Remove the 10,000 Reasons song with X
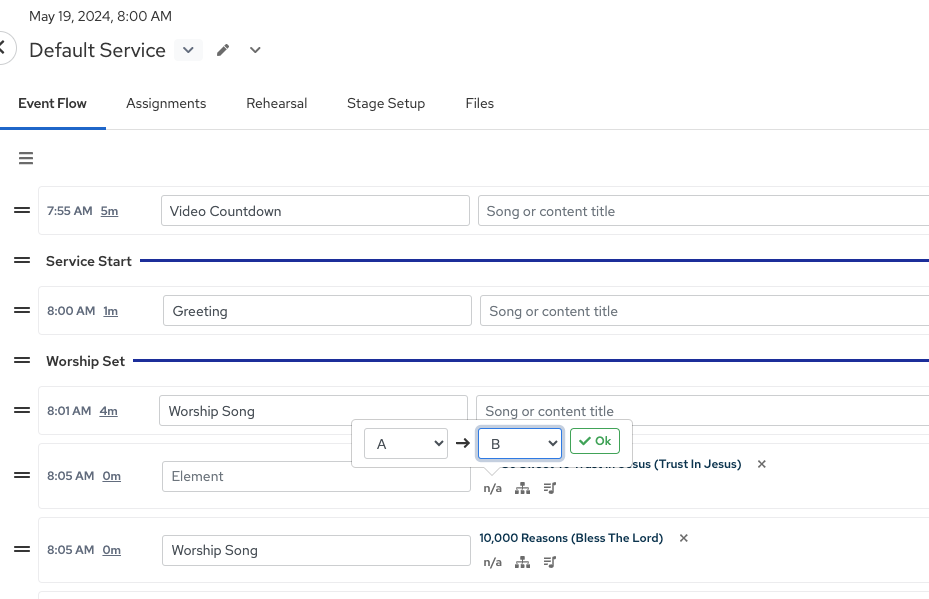The width and height of the screenshot is (929, 599). (684, 538)
